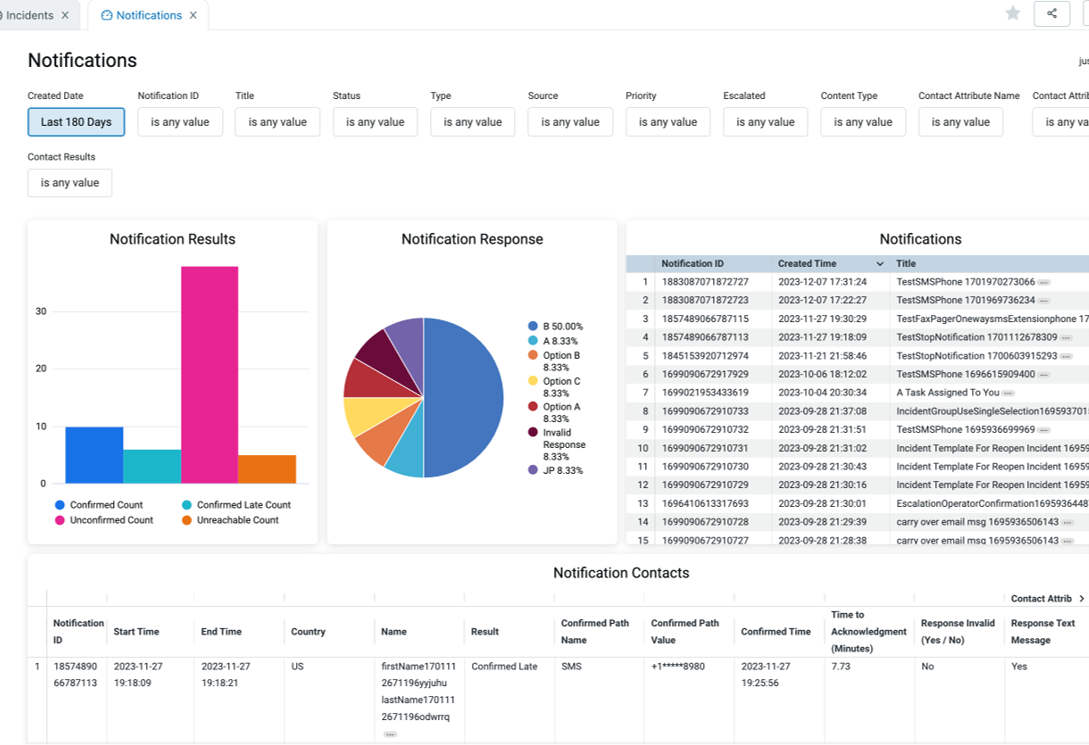Click the share icon button
The width and height of the screenshot is (1089, 745).
[1051, 13]
